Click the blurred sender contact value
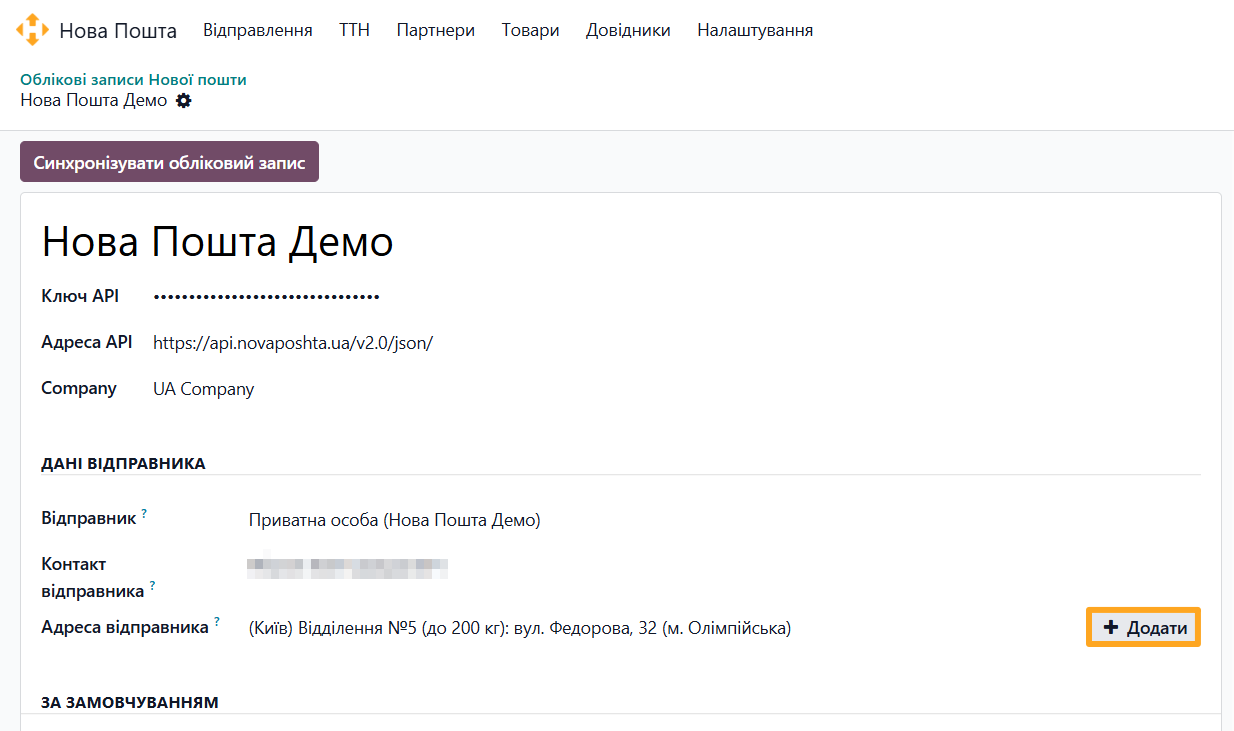1234x731 pixels. [x=347, y=568]
